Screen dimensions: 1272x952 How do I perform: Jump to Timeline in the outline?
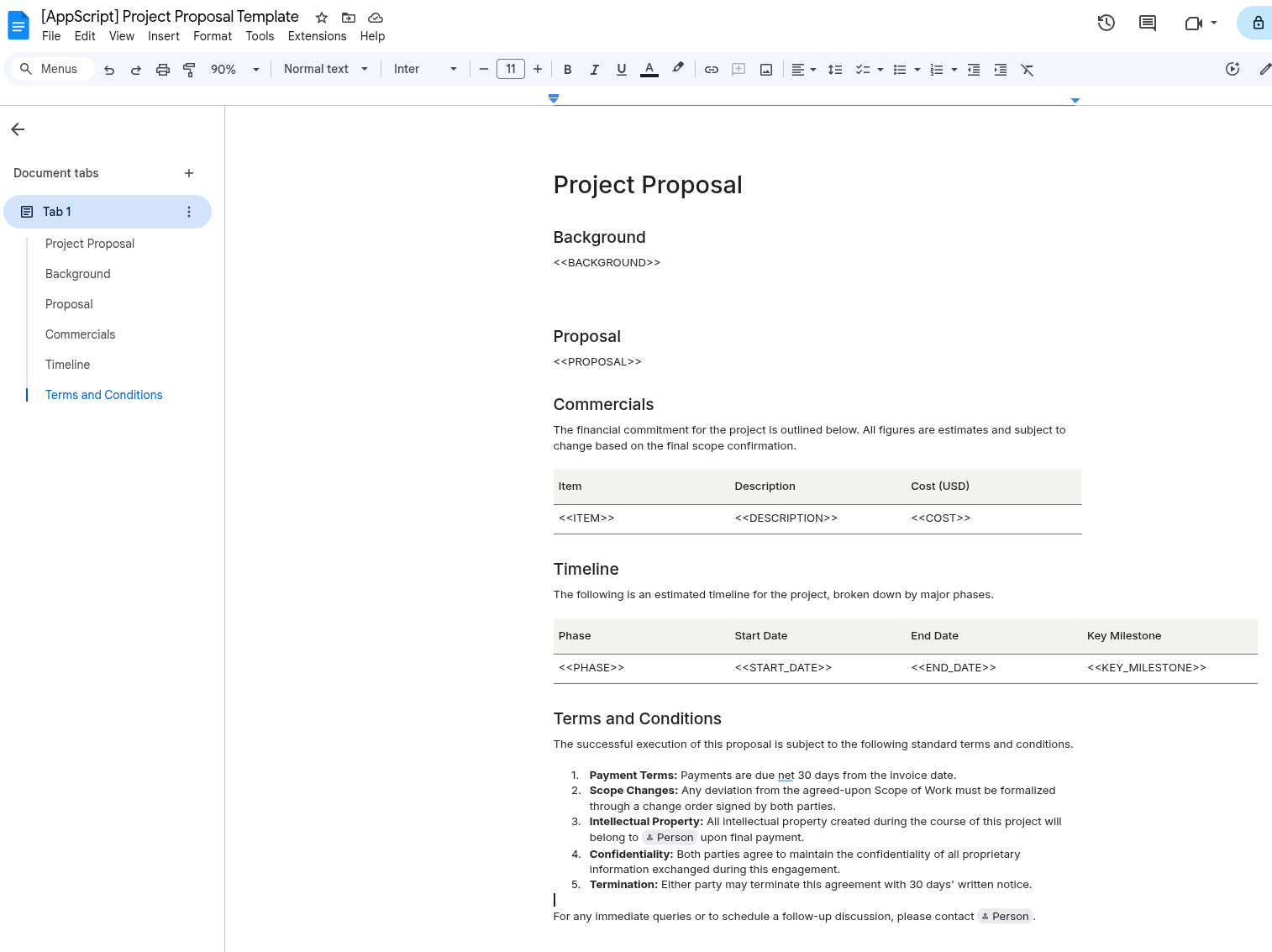click(68, 365)
